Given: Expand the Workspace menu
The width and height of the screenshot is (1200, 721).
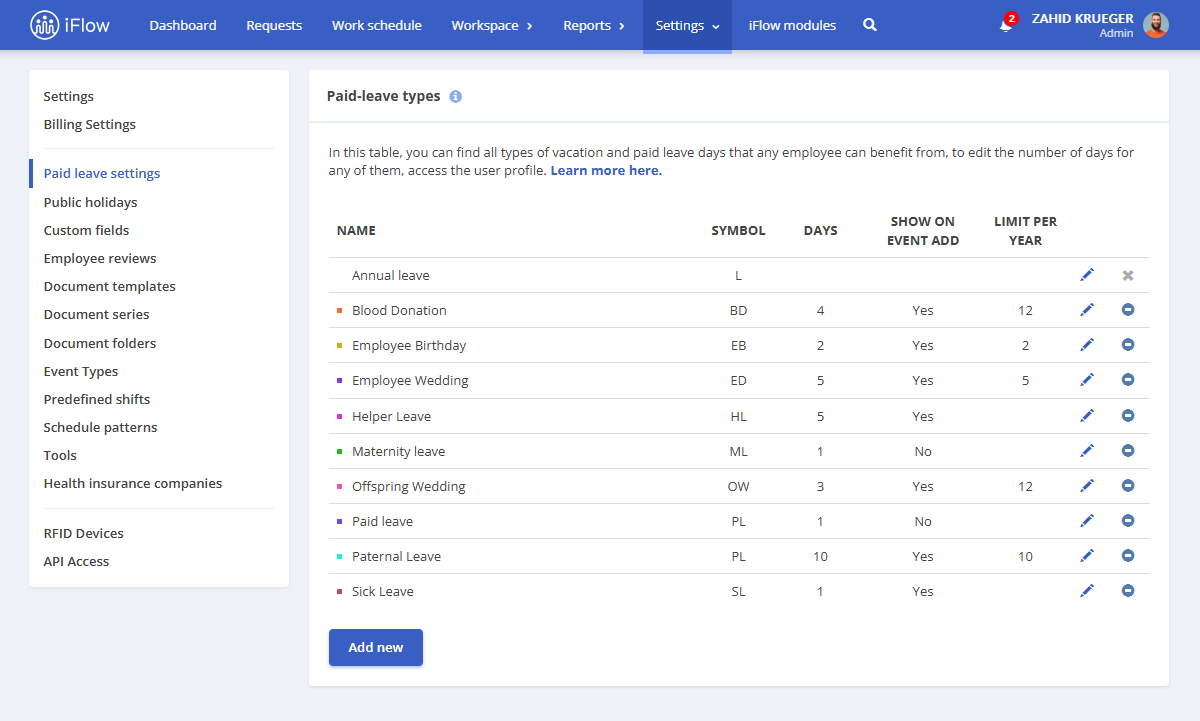Looking at the screenshot, I should click(492, 25).
